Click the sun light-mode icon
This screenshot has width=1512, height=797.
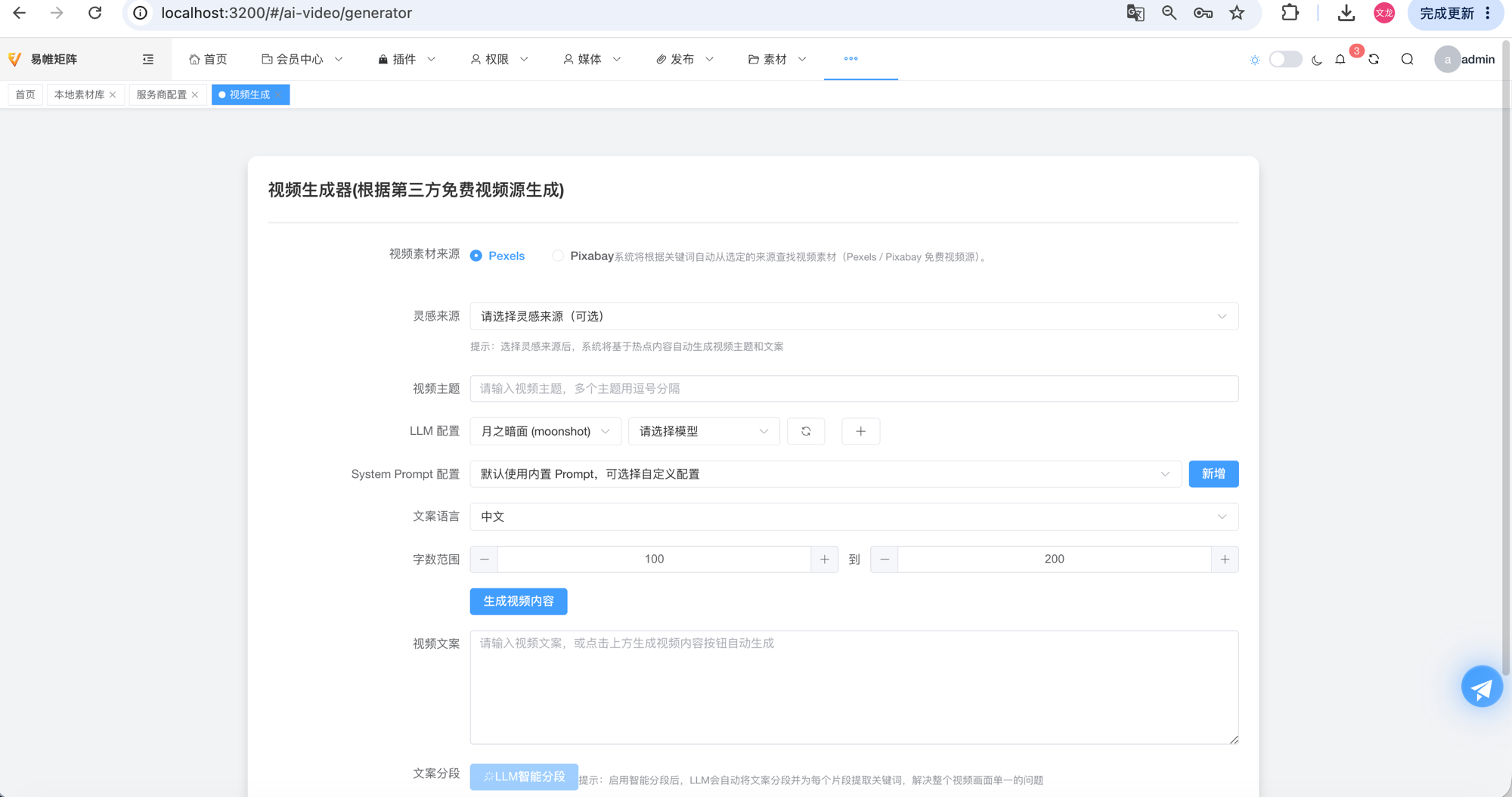(x=1255, y=60)
